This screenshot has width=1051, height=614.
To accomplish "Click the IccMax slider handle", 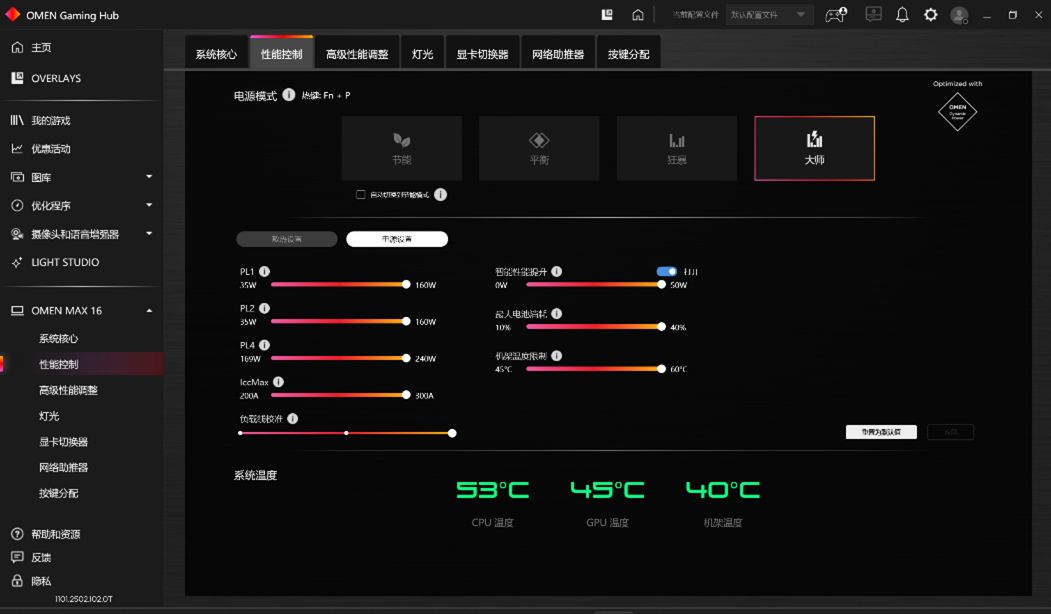I will click(x=406, y=395).
